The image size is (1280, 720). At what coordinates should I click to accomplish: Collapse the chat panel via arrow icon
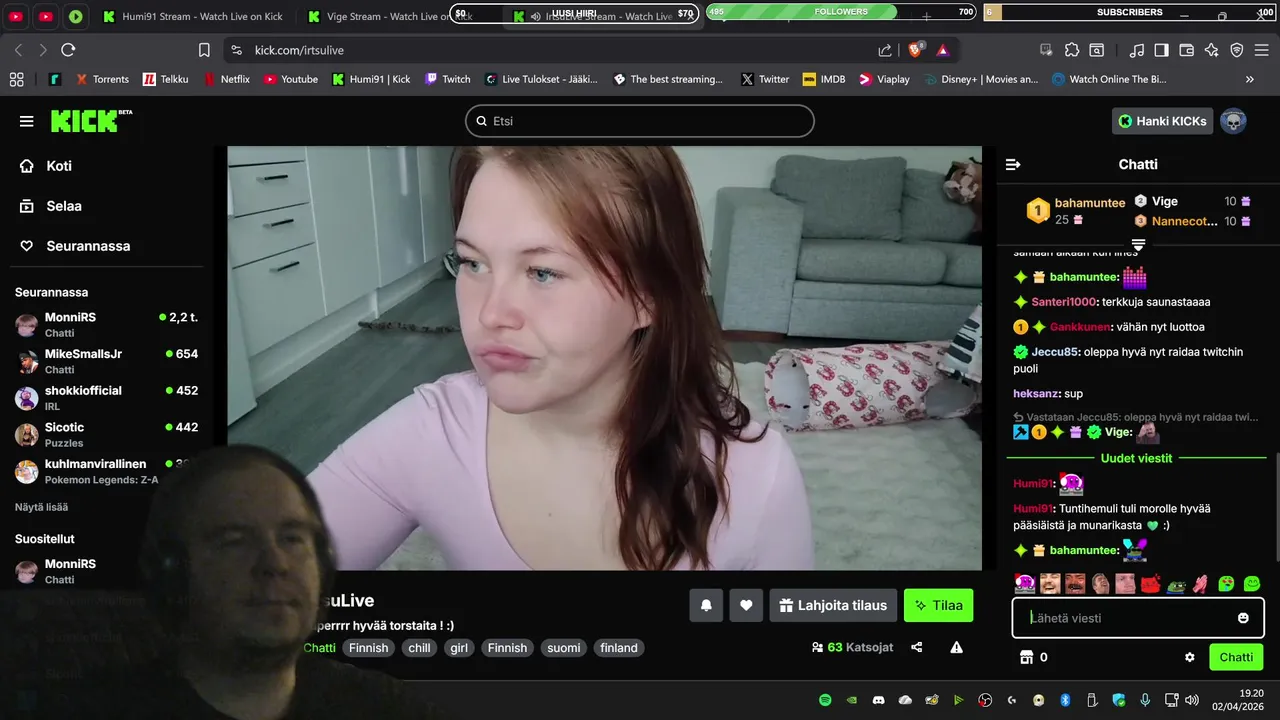point(1013,164)
